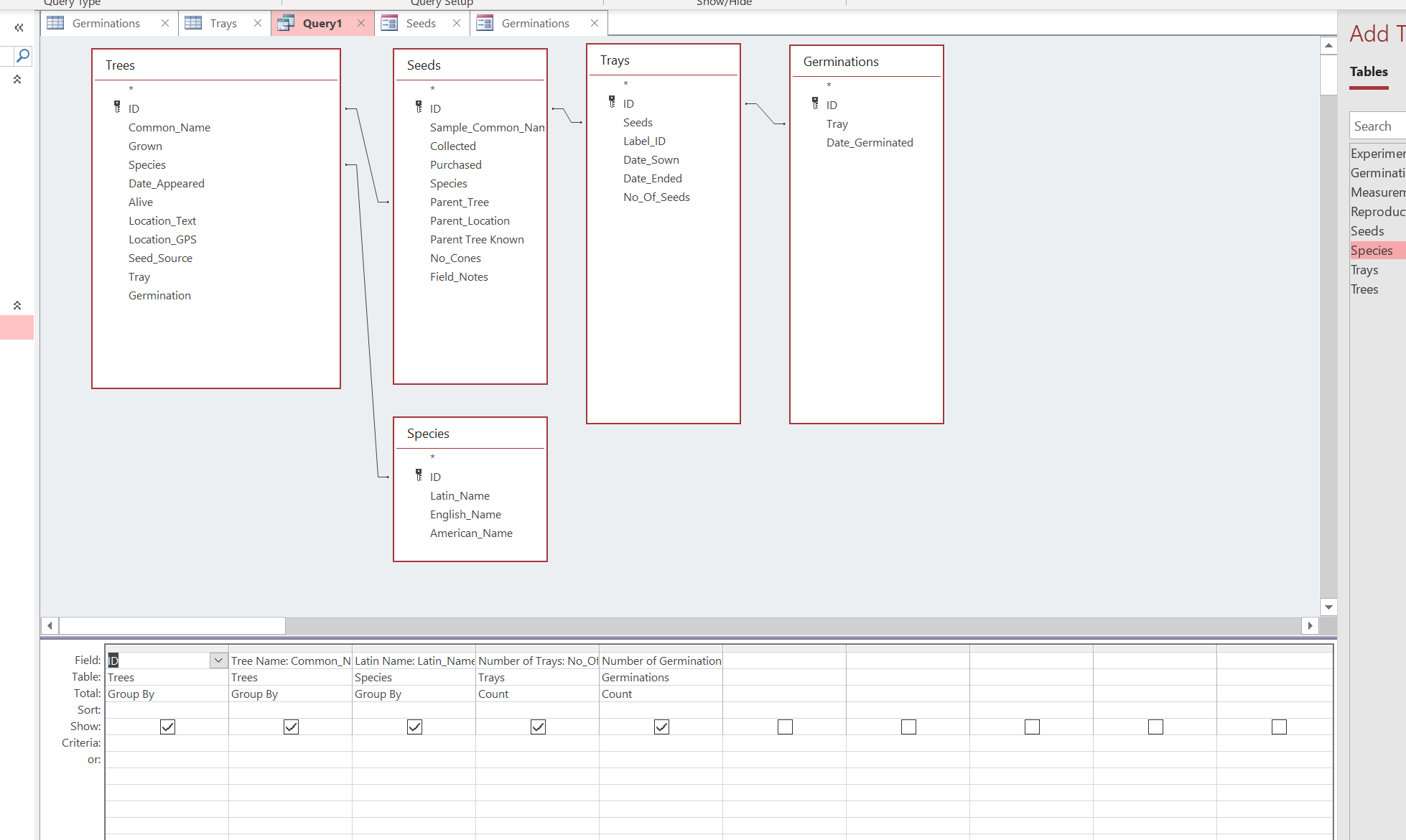Close the Seeds form tab
This screenshot has width=1406, height=840.
[457, 23]
